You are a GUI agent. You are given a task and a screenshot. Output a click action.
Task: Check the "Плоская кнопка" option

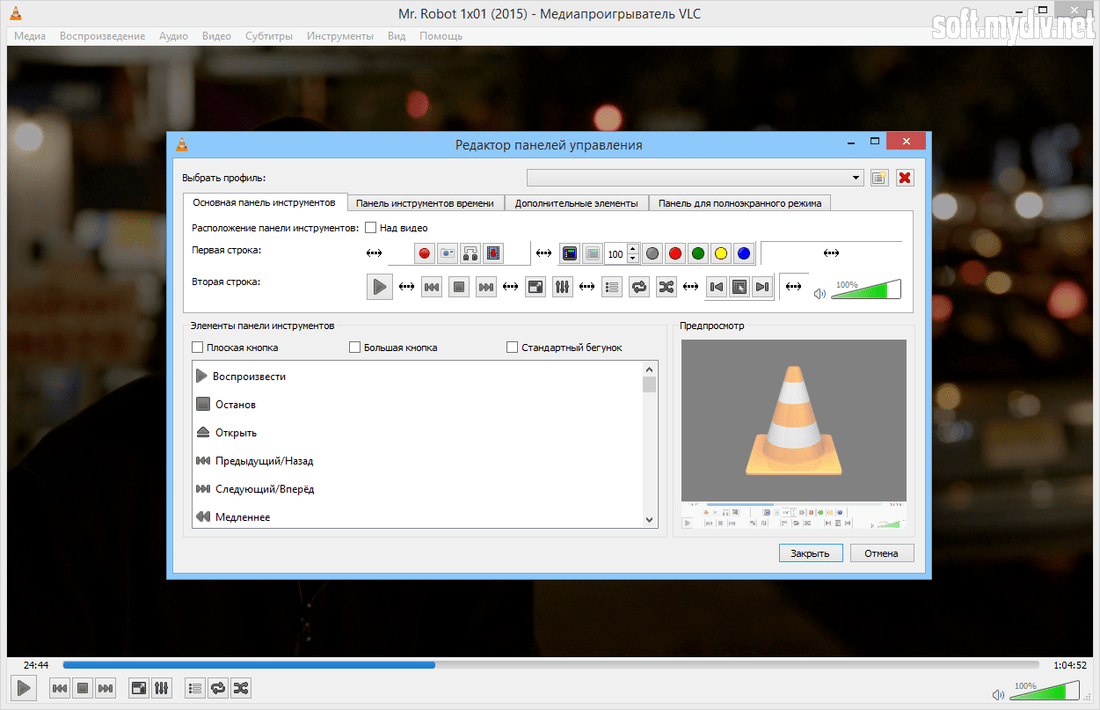click(x=197, y=348)
